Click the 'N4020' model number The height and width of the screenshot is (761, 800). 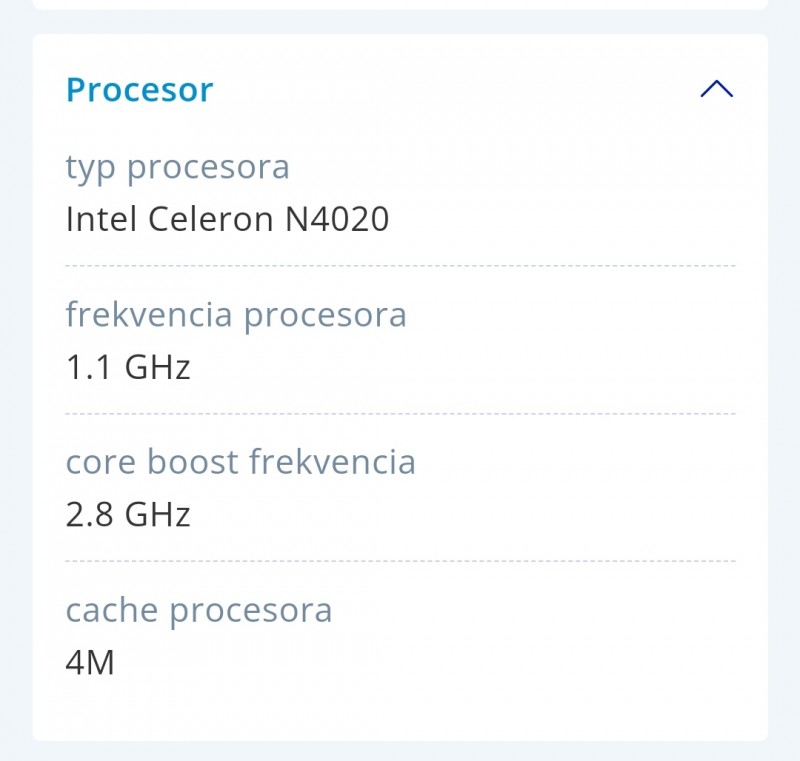tap(337, 219)
